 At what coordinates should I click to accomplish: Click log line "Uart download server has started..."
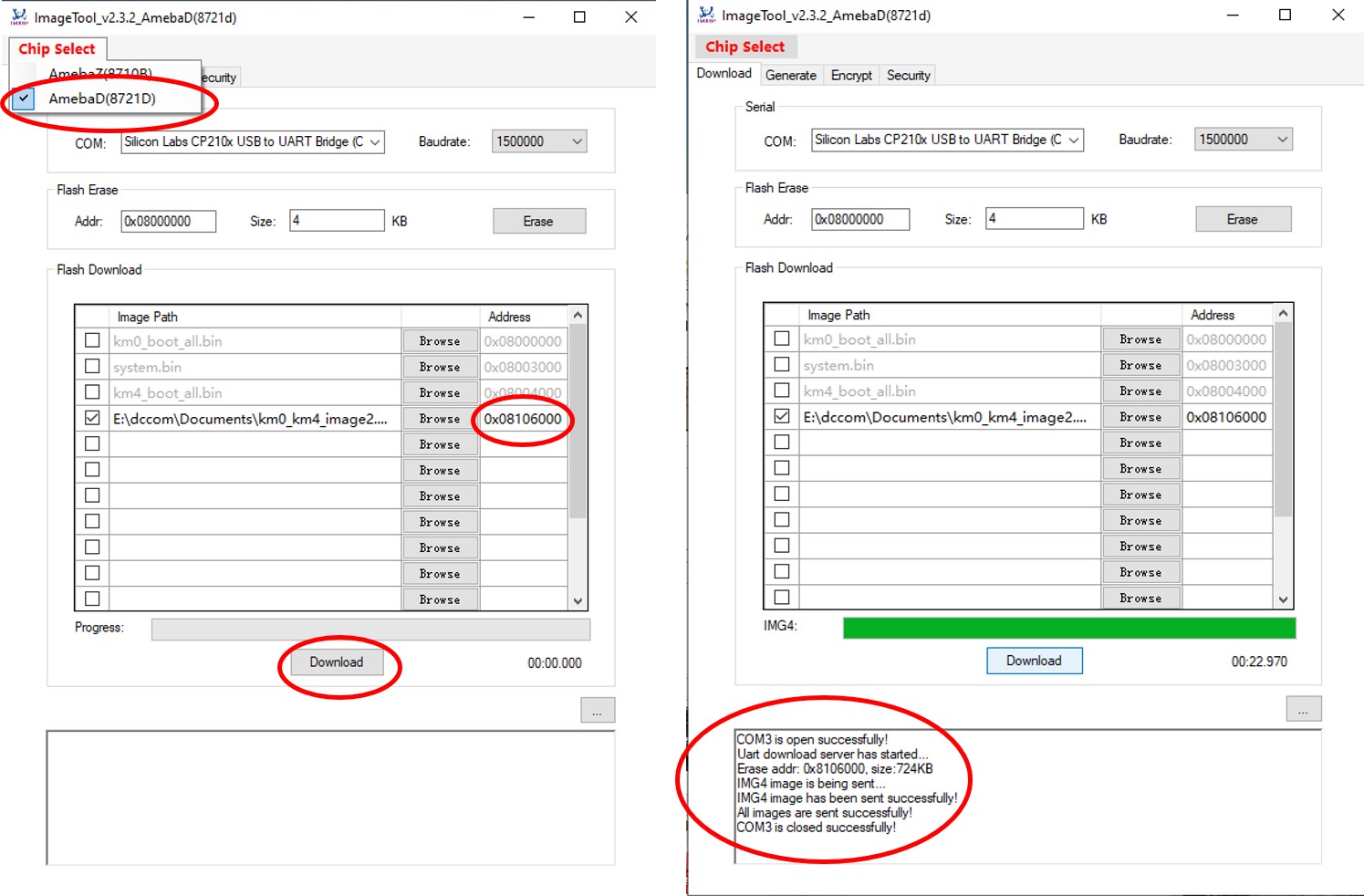(833, 755)
